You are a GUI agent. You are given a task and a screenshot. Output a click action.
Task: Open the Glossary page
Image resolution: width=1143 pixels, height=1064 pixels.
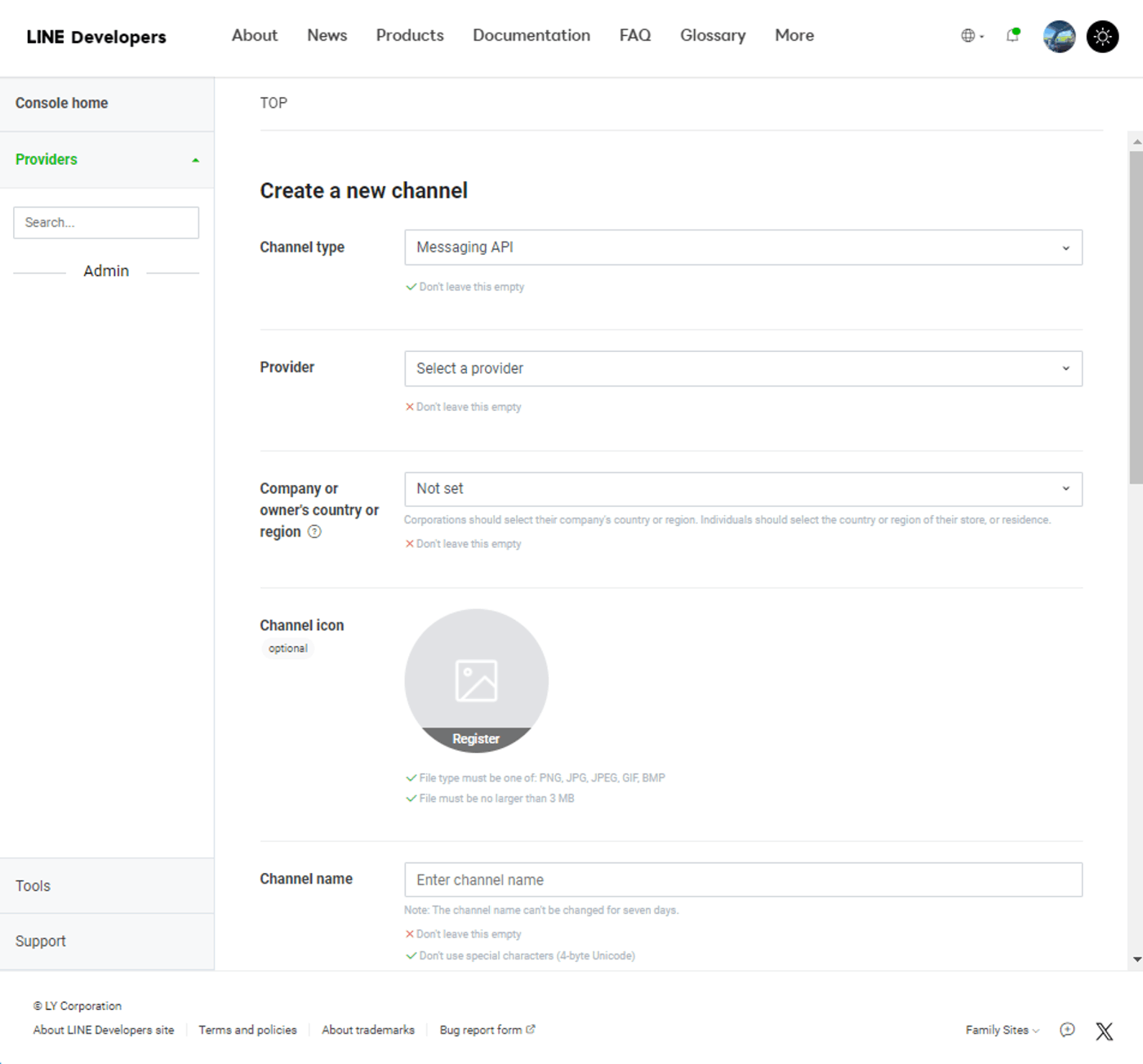tap(713, 35)
